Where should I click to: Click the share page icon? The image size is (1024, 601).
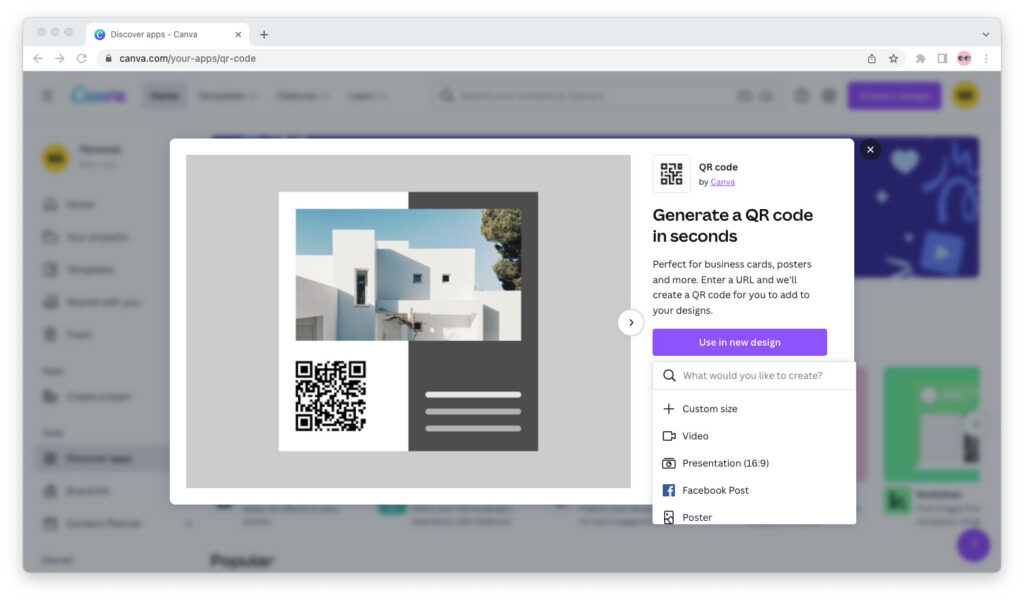click(x=872, y=58)
